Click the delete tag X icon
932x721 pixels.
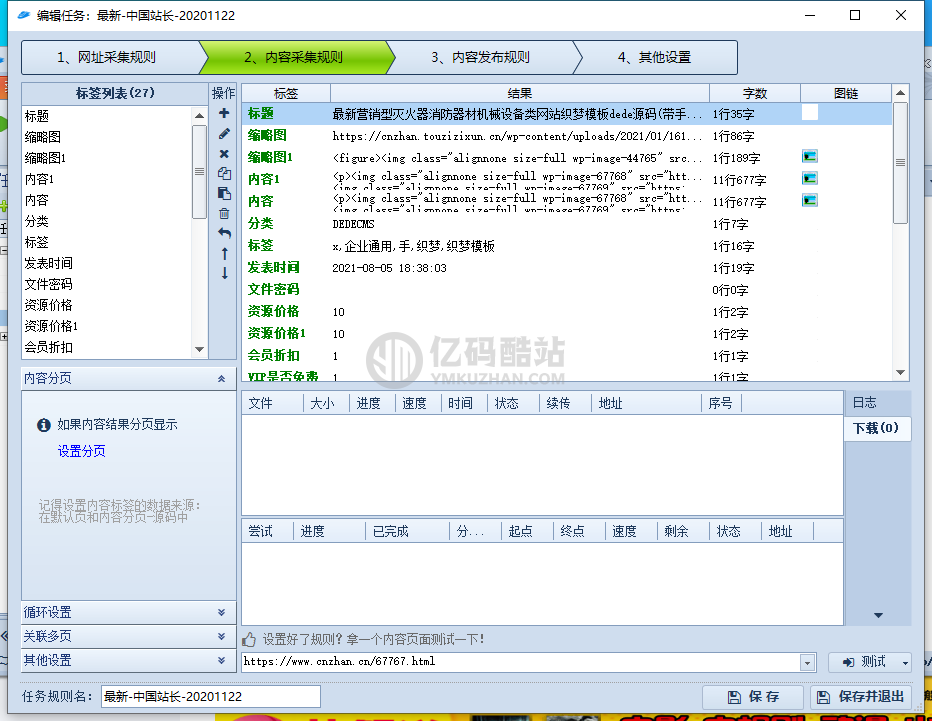(x=224, y=154)
